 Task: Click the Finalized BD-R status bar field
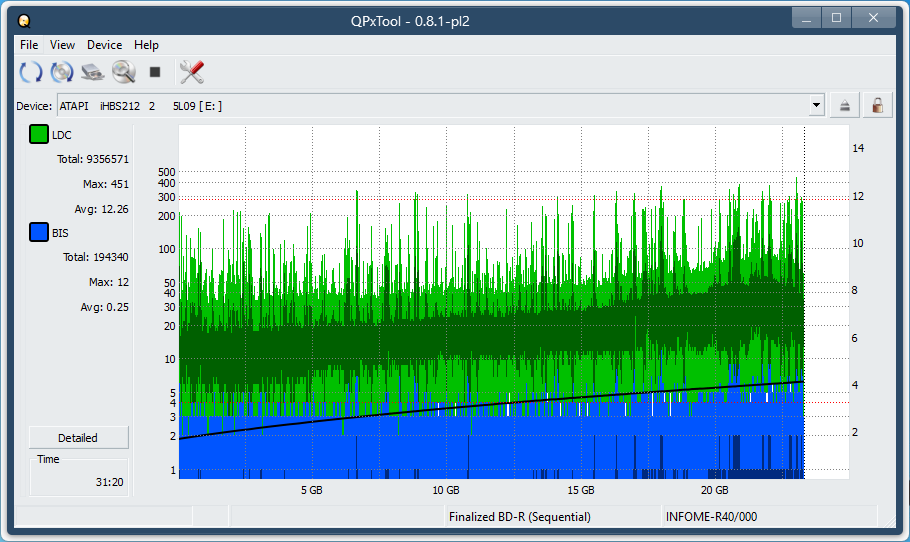pyautogui.click(x=520, y=517)
